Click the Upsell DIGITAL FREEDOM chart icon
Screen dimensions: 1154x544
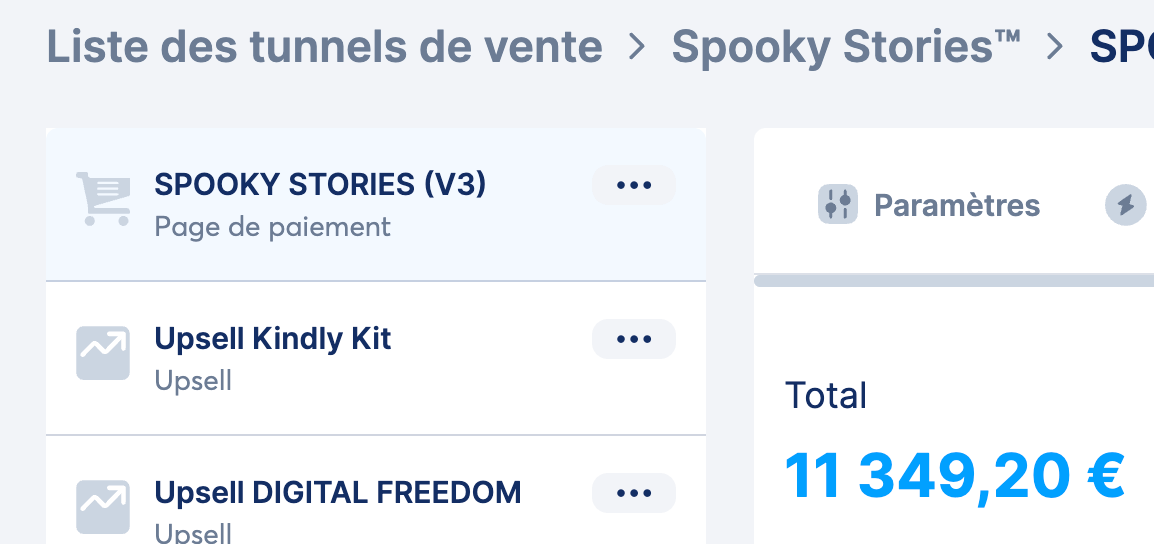pos(103,507)
